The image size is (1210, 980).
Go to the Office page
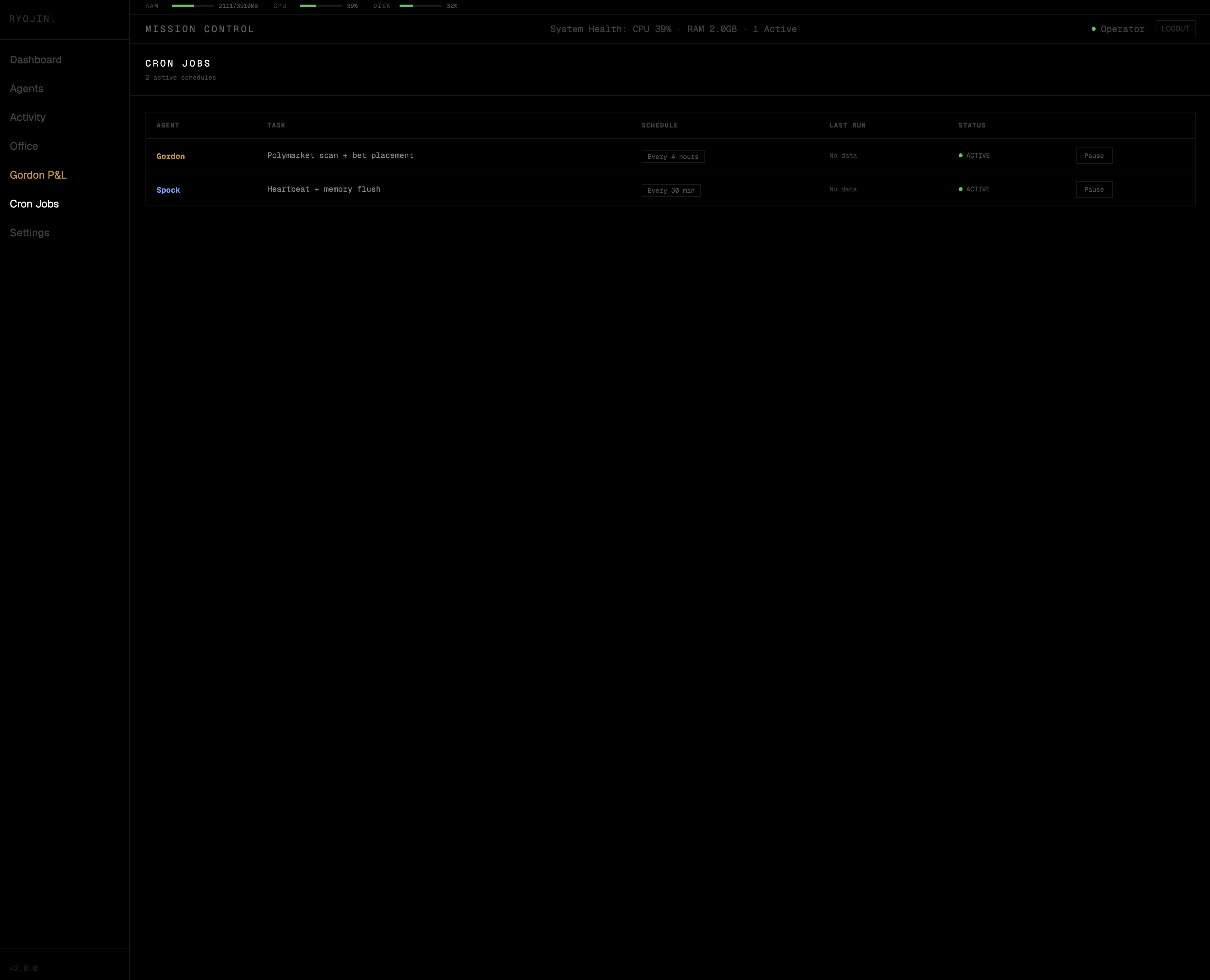click(24, 146)
